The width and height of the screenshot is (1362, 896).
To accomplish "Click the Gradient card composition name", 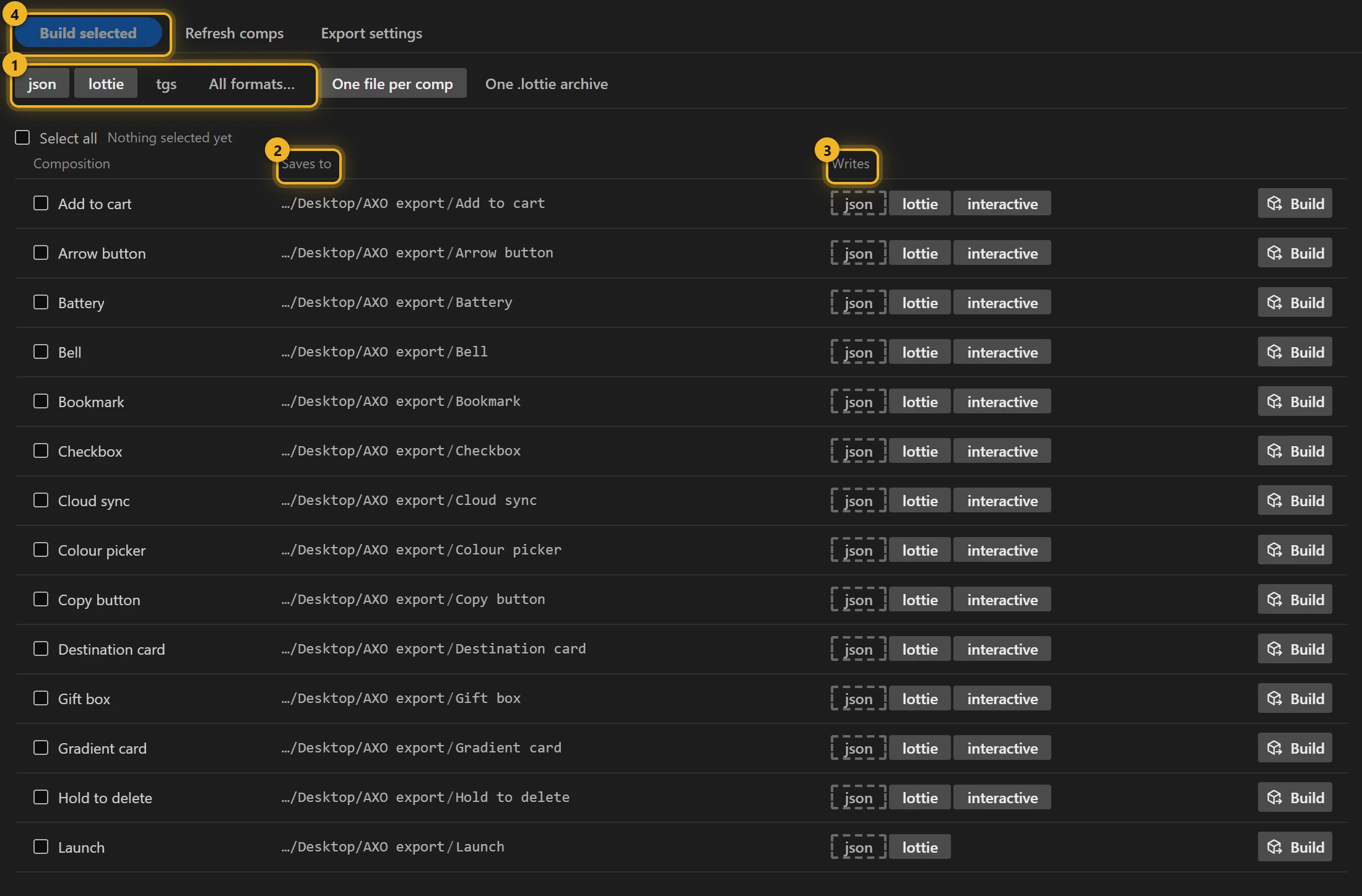I will (x=102, y=748).
